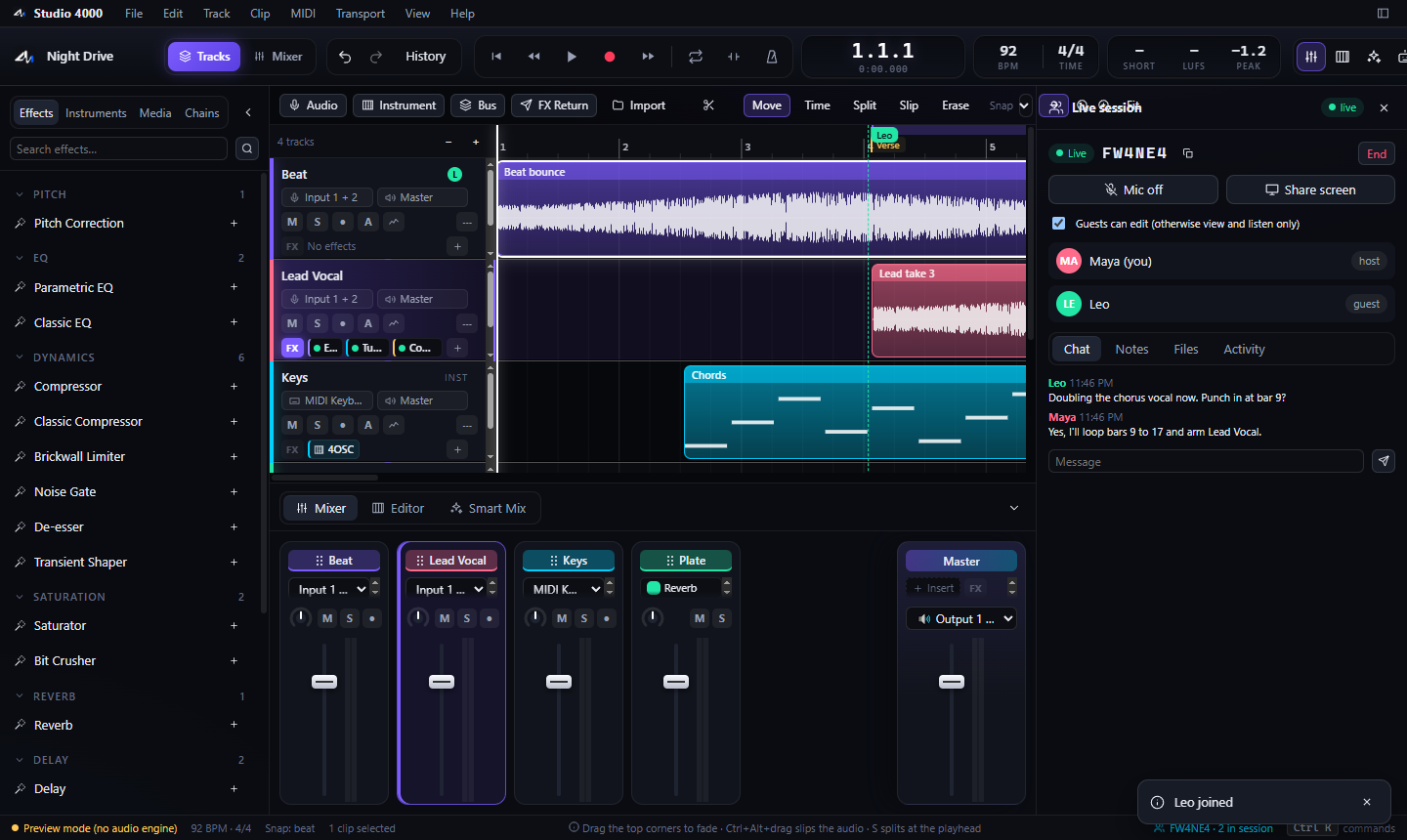Click the scissors split icon
Viewport: 1407px width, 840px height.
(x=708, y=105)
